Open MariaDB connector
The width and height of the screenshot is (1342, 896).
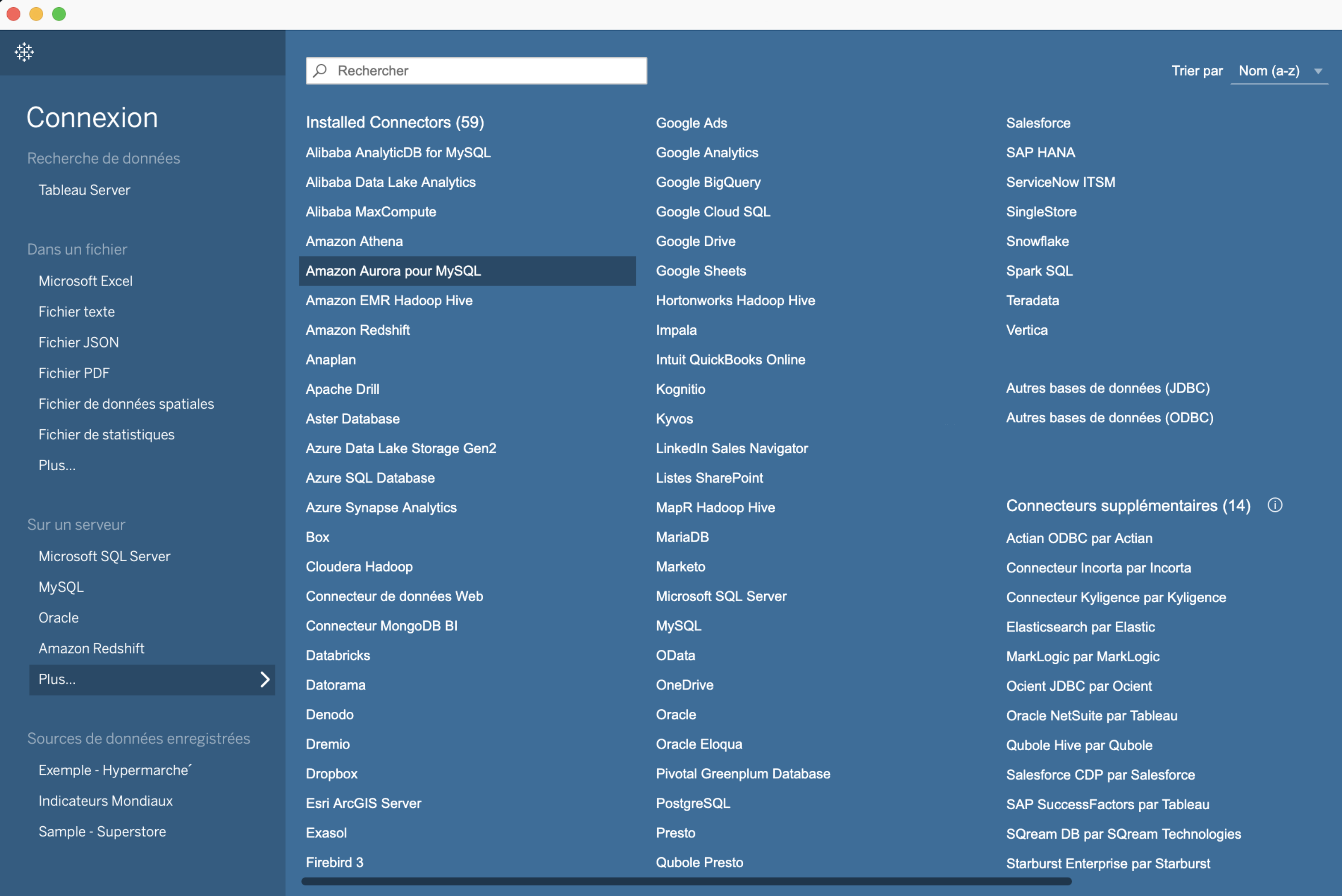(683, 537)
